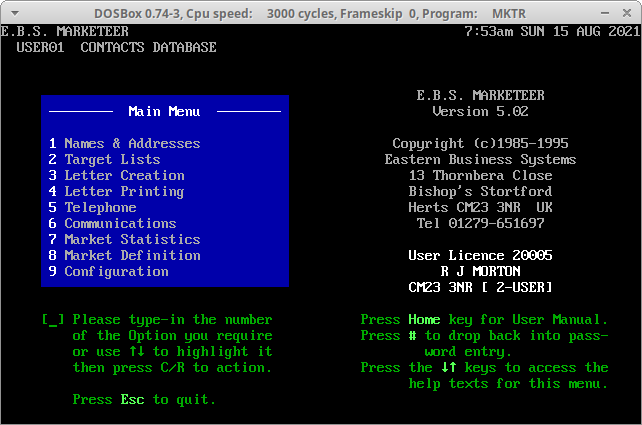Image resolution: width=642 pixels, height=425 pixels.
Task: Click the option number input bracket field
Action: [53, 319]
